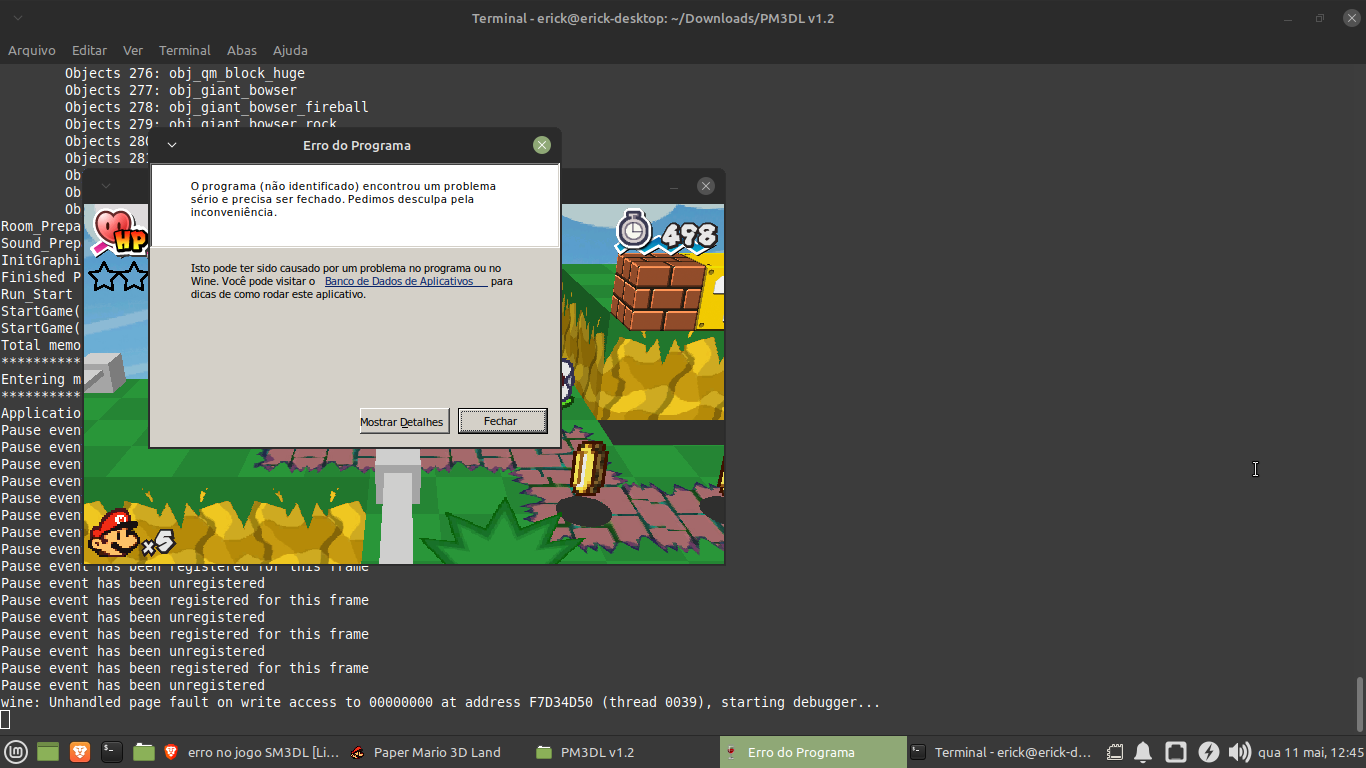Click the volume speaker tray icon
The image size is (1366, 768).
[1239, 752]
